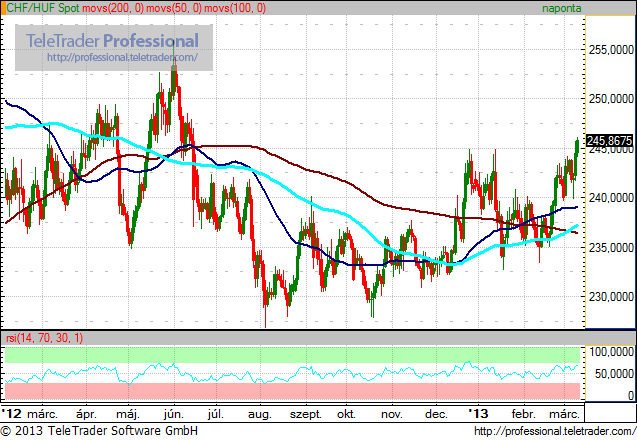The image size is (637, 440).
Task: Click the febr. month label
Action: 523,414
